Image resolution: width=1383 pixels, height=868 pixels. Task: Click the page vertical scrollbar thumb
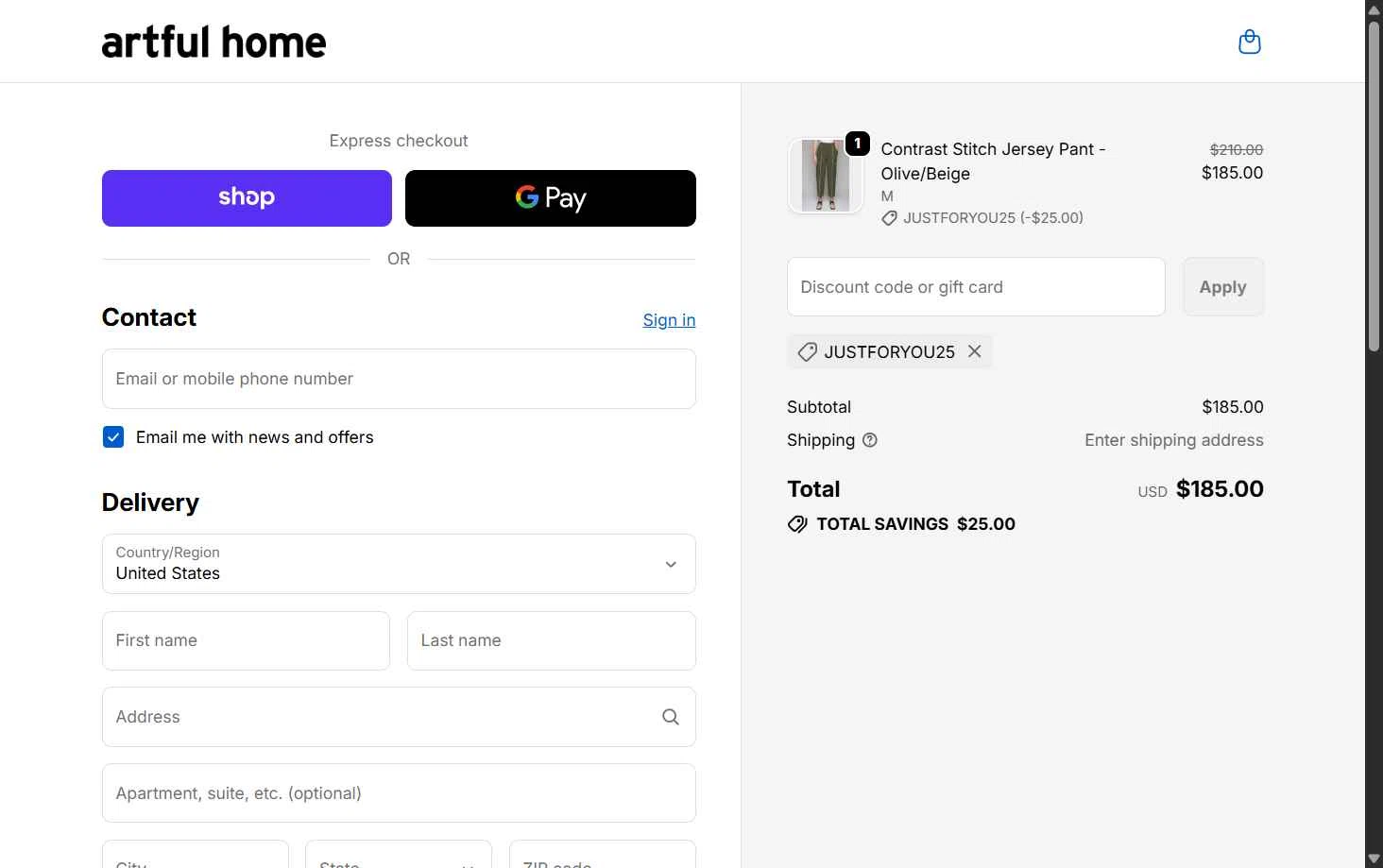1374,186
